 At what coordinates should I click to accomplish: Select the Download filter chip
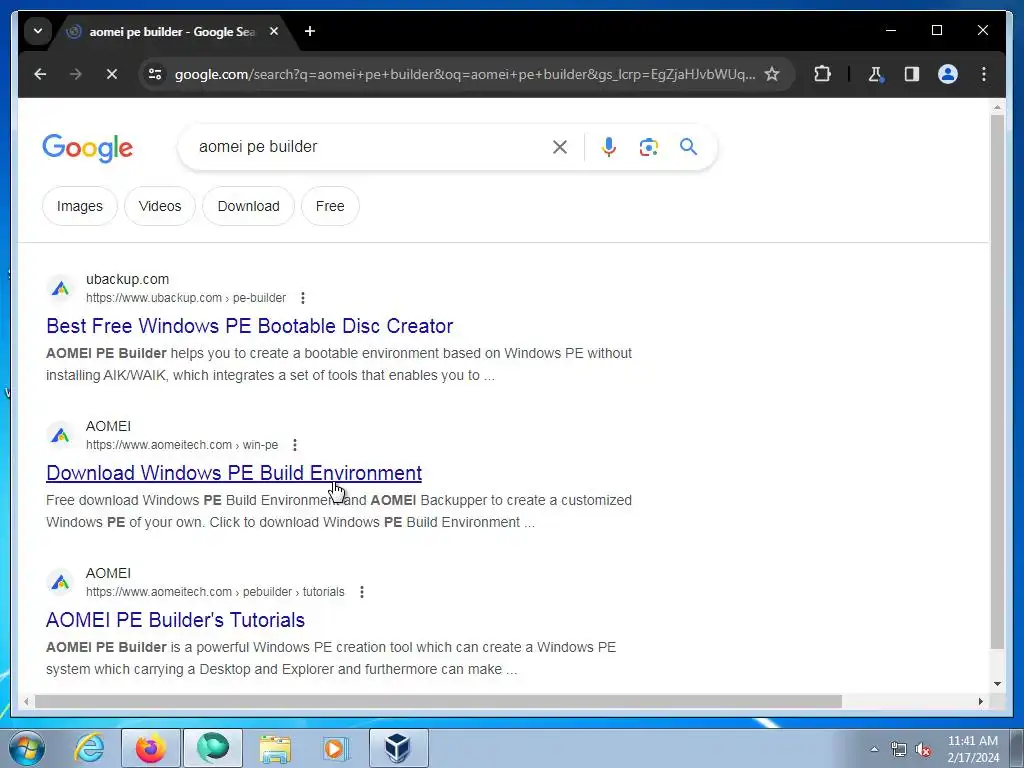pyautogui.click(x=248, y=206)
